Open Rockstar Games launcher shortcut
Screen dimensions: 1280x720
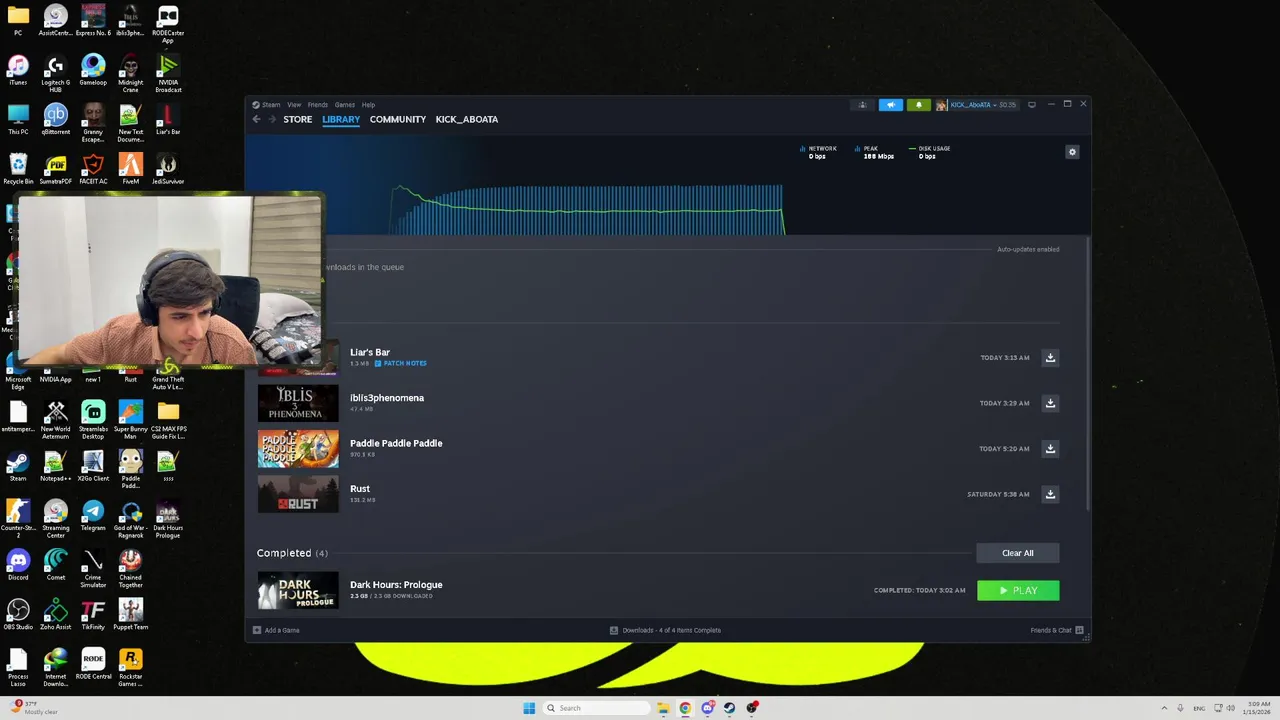pos(130,668)
